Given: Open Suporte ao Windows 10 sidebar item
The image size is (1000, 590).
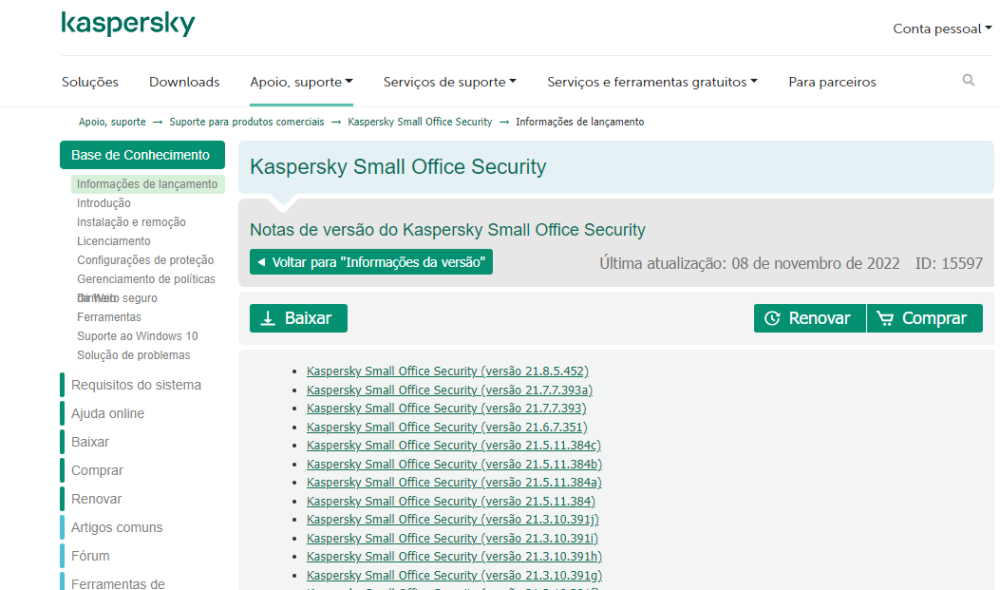Looking at the screenshot, I should (137, 336).
